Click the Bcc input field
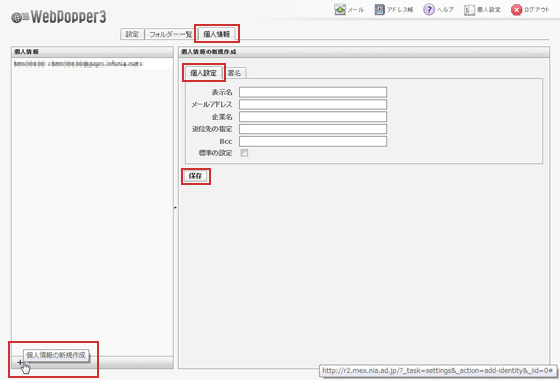 point(313,141)
